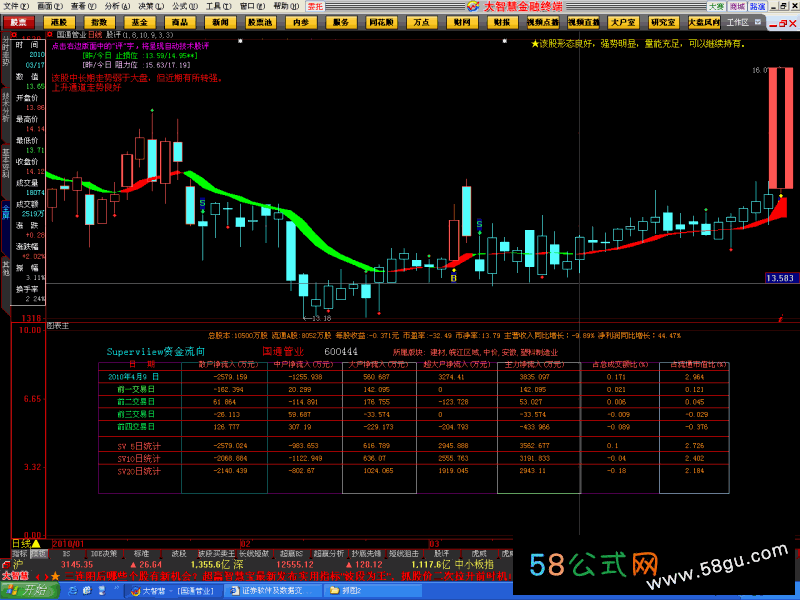Screen dimensions: 800x600
Task: Click the 商城 button in title bar
Action: coord(736,7)
